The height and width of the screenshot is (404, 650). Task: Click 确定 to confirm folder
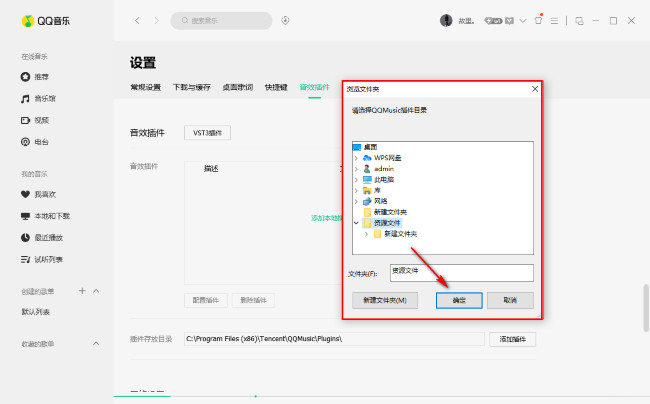459,300
